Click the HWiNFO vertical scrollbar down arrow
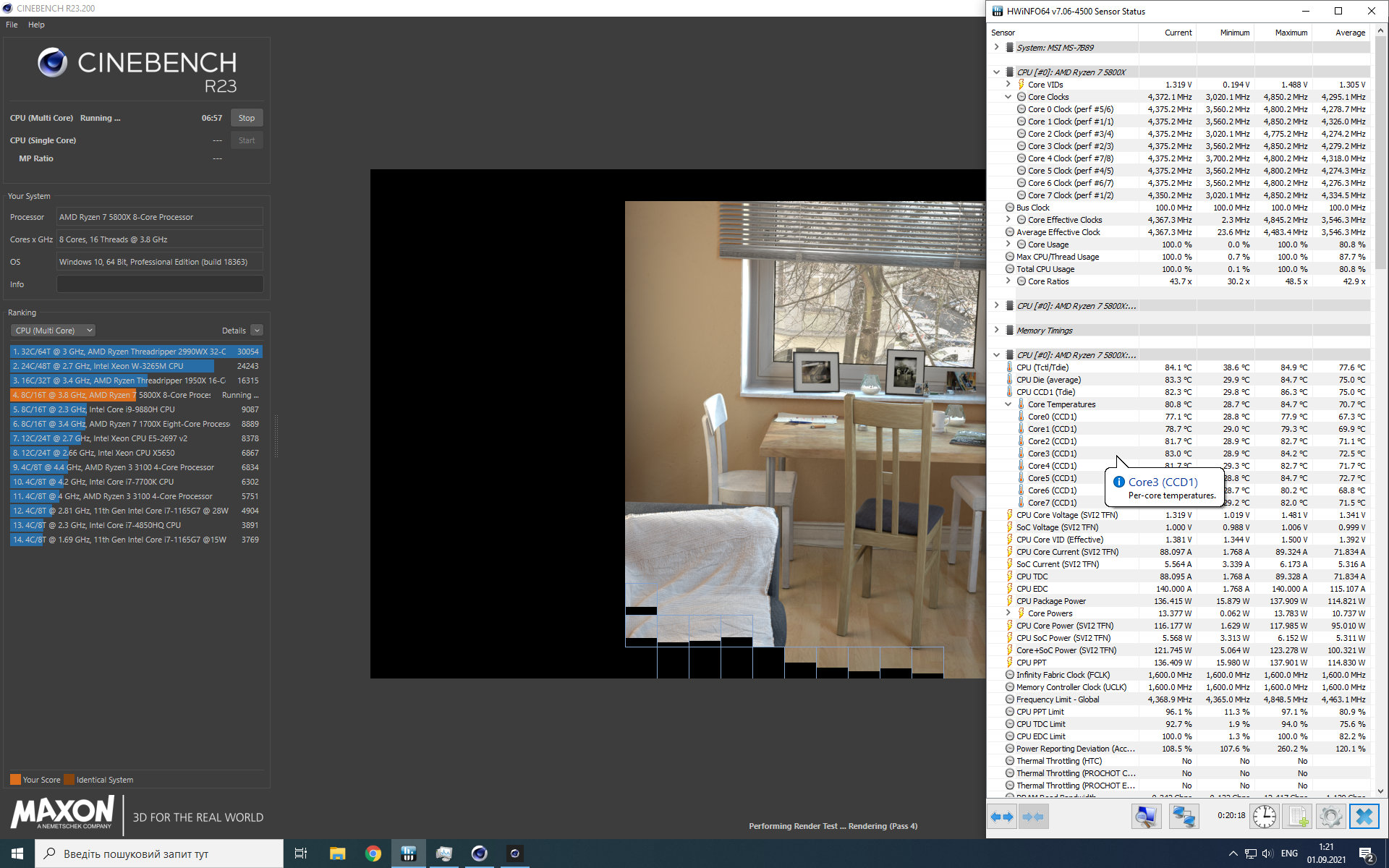This screenshot has width=1389, height=868. [1380, 791]
